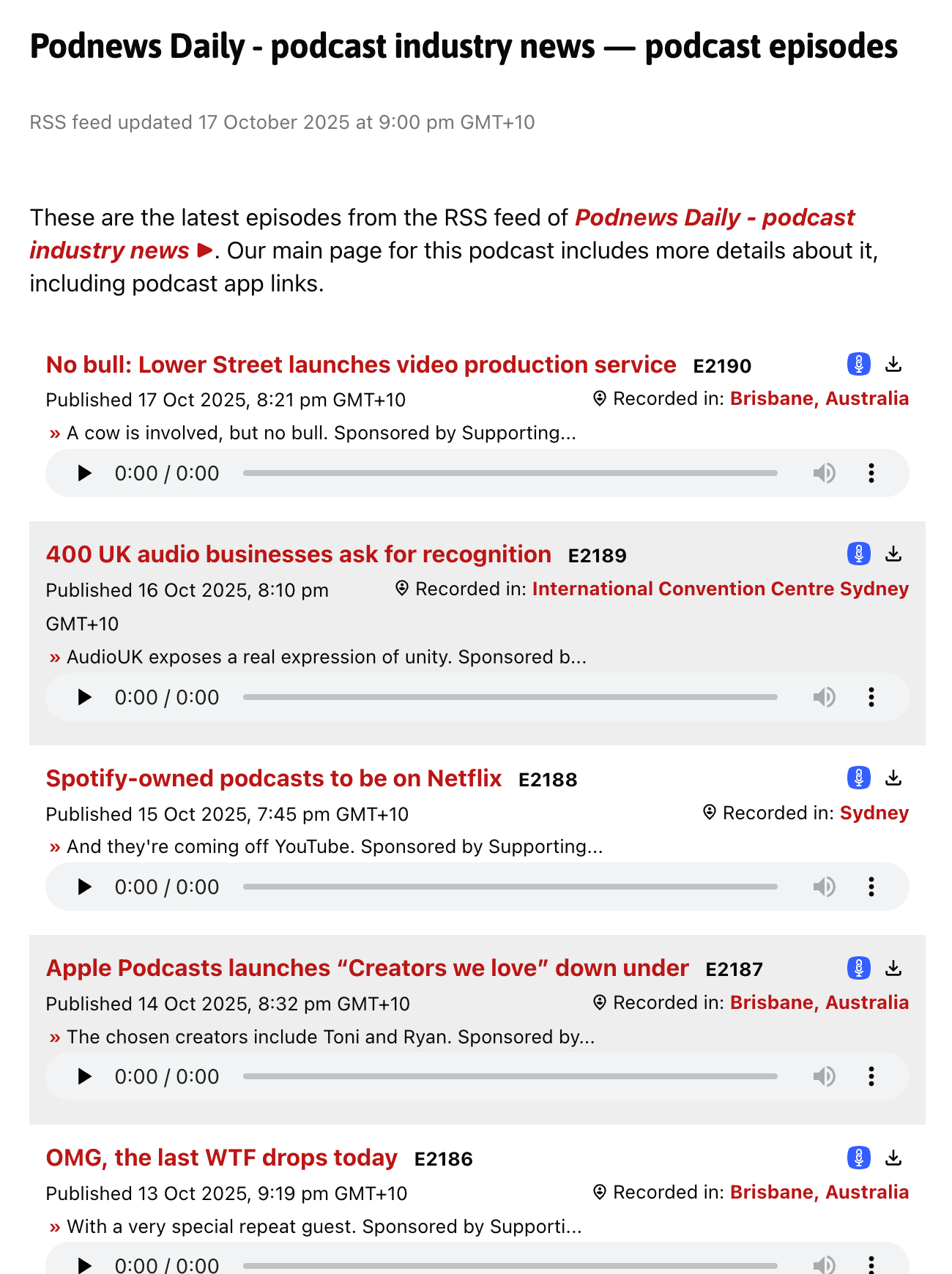Open blue podcast app icon for episode E2190

pos(858,364)
